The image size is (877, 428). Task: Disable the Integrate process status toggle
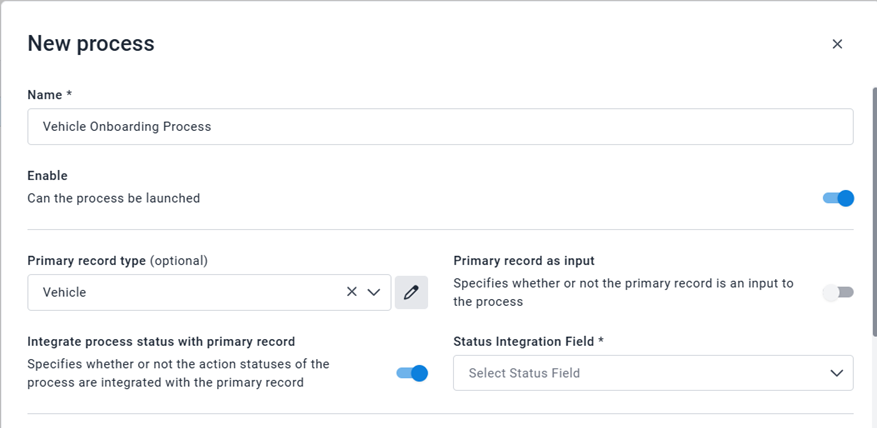pyautogui.click(x=412, y=373)
